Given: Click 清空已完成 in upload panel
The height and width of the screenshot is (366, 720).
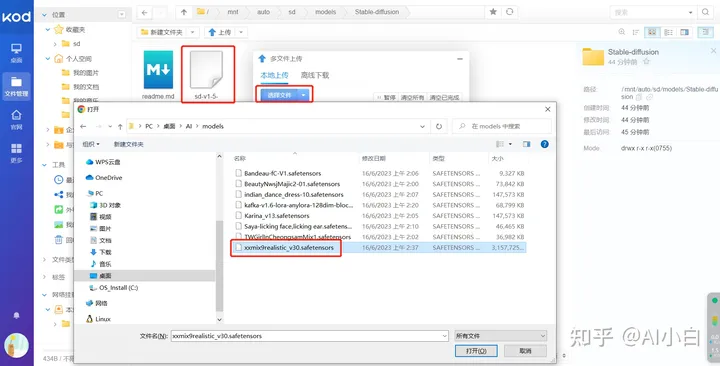Looking at the screenshot, I should click(x=444, y=97).
